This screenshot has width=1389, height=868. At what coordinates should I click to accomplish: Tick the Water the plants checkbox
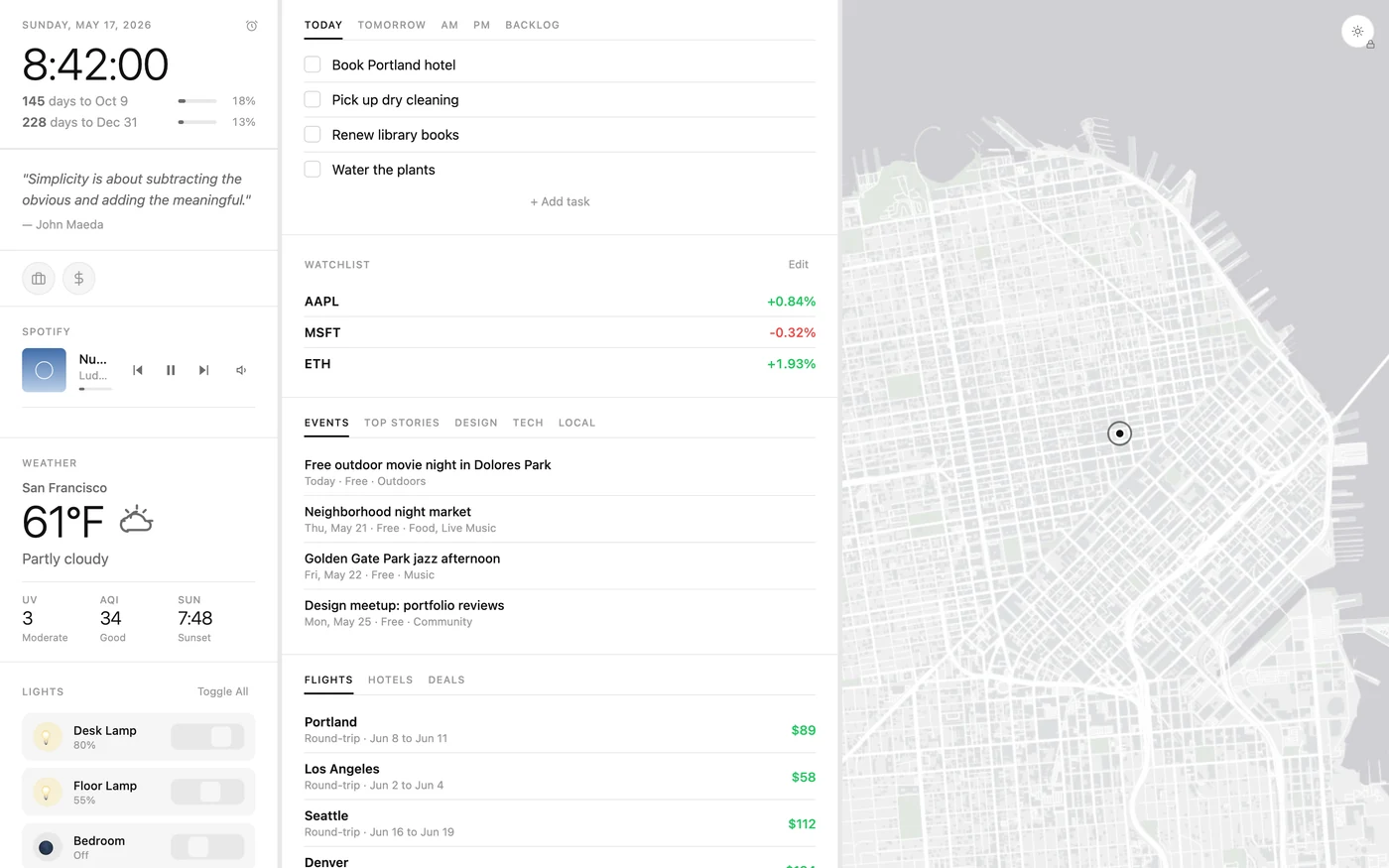tap(313, 169)
